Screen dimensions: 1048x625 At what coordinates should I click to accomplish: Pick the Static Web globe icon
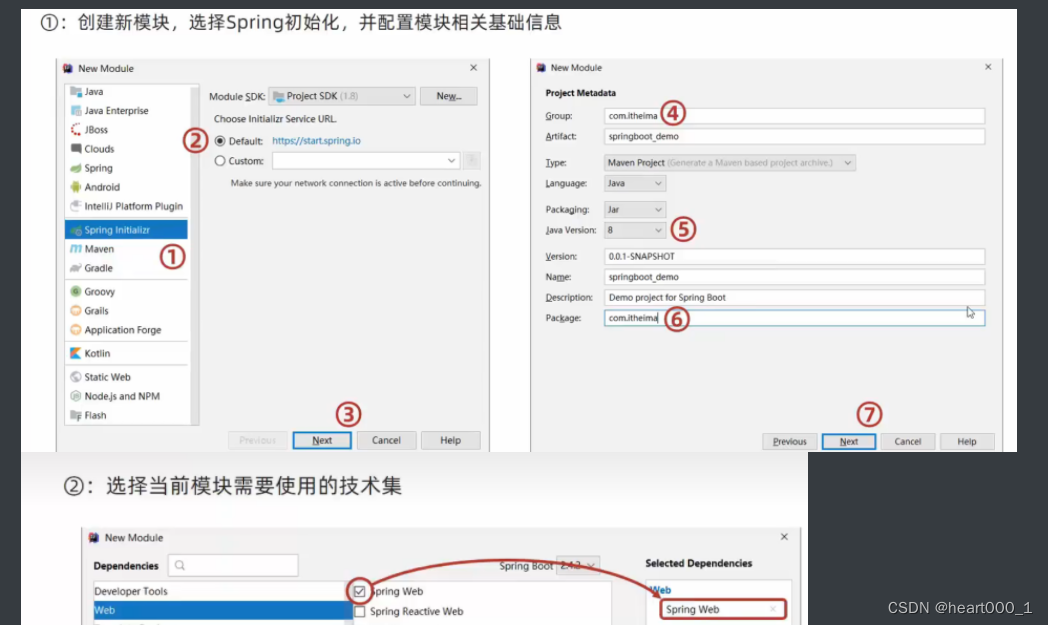[76, 377]
